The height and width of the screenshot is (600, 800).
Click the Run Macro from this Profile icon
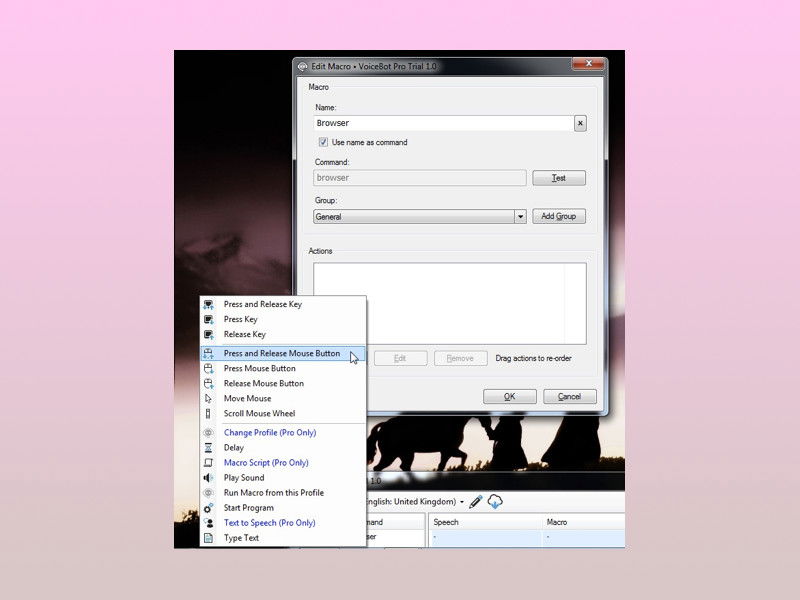(x=208, y=493)
